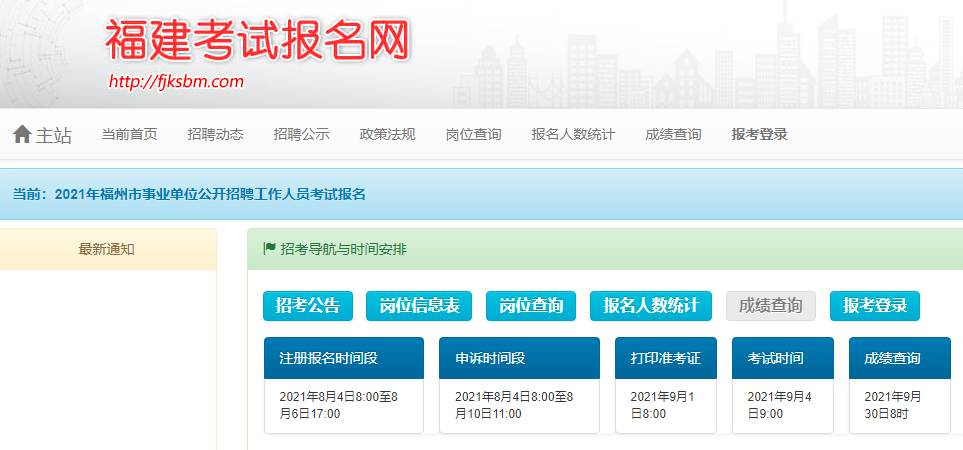The width and height of the screenshot is (963, 450).
Task: Click the blue 岗位查询 button
Action: 531,306
